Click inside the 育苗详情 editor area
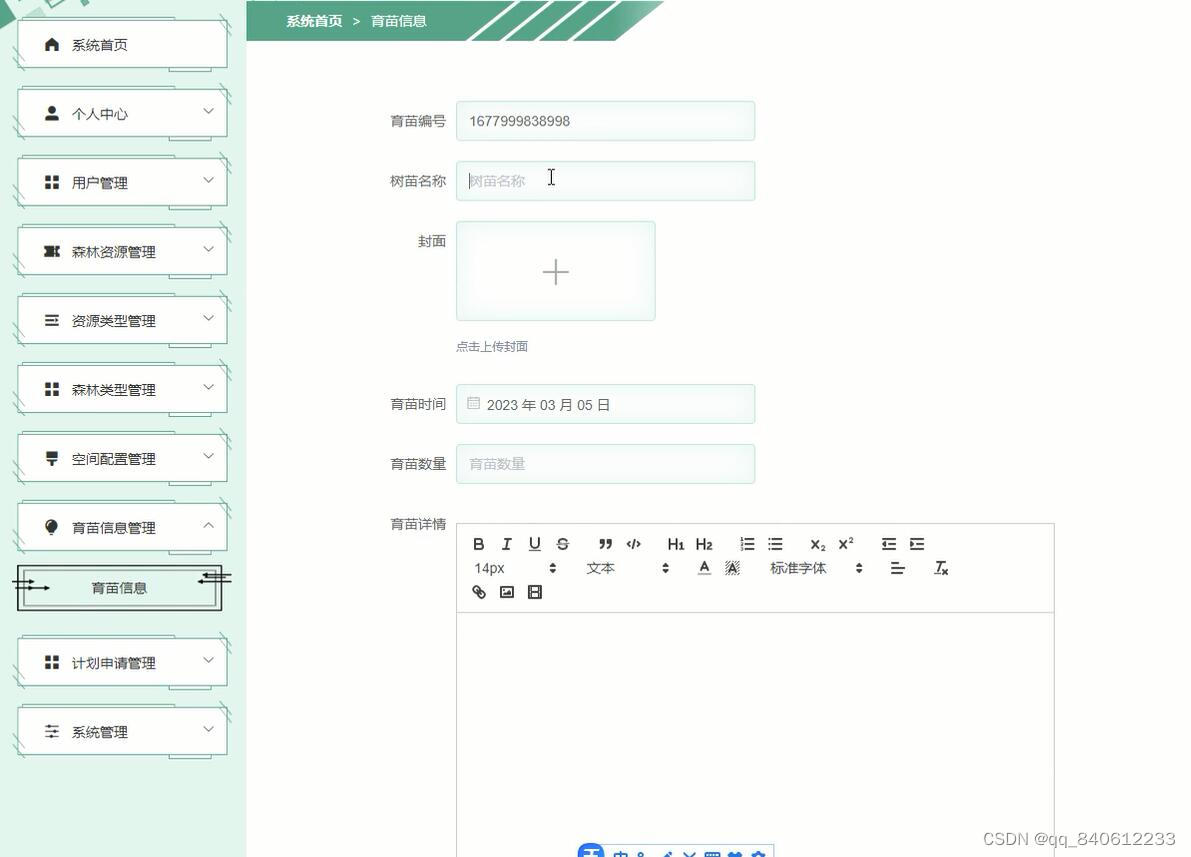Viewport: 1191px width, 857px height. point(755,734)
